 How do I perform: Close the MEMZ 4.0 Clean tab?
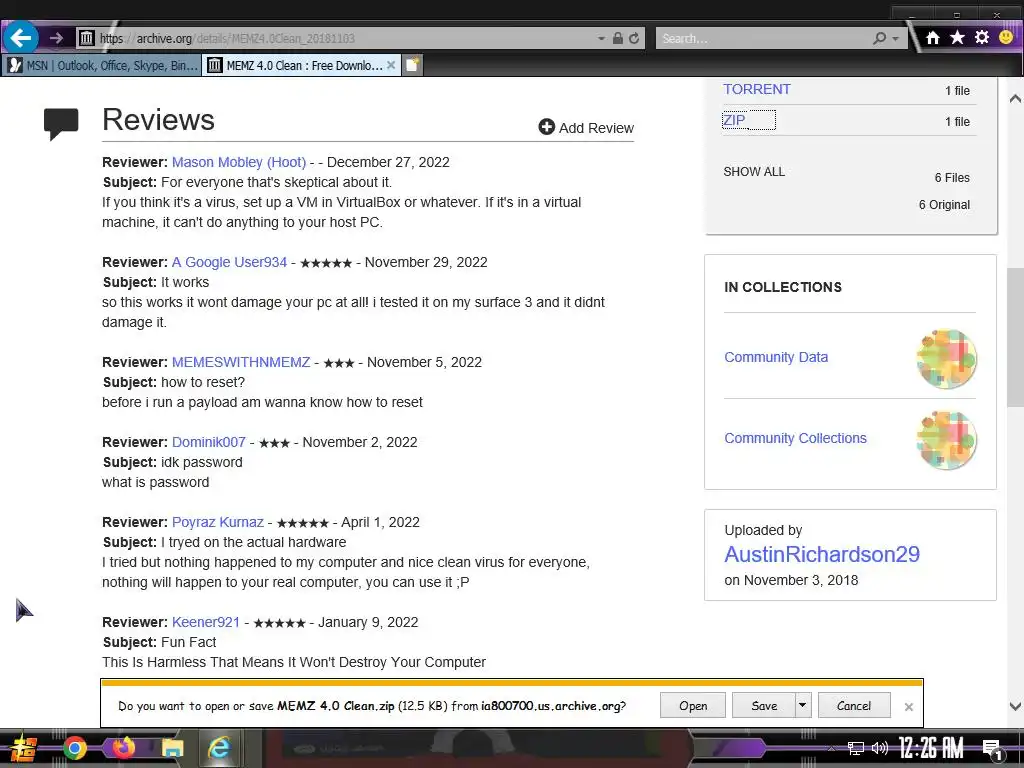click(391, 65)
